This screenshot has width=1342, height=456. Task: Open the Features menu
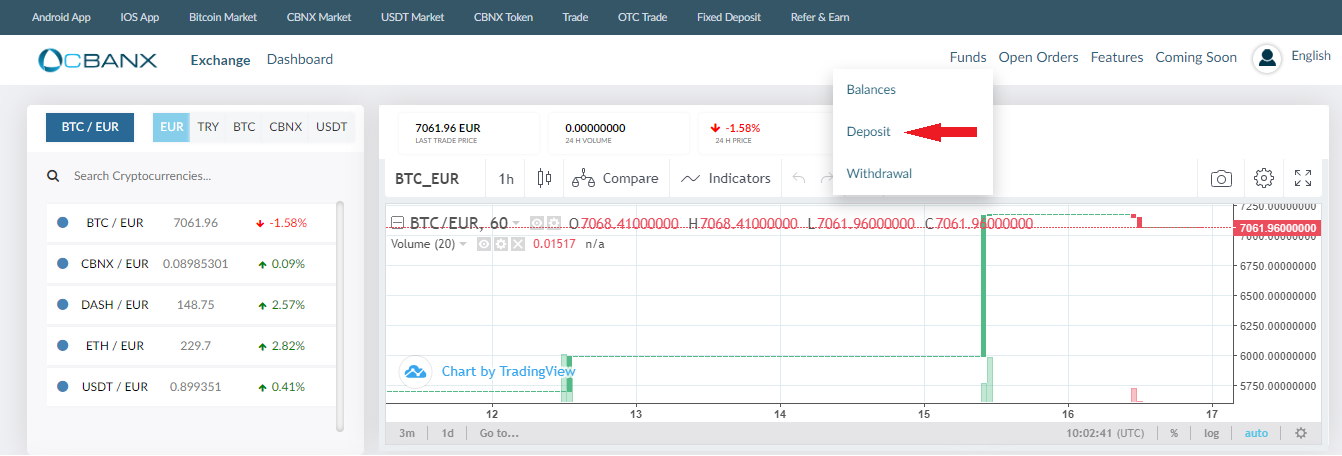[x=1117, y=58]
